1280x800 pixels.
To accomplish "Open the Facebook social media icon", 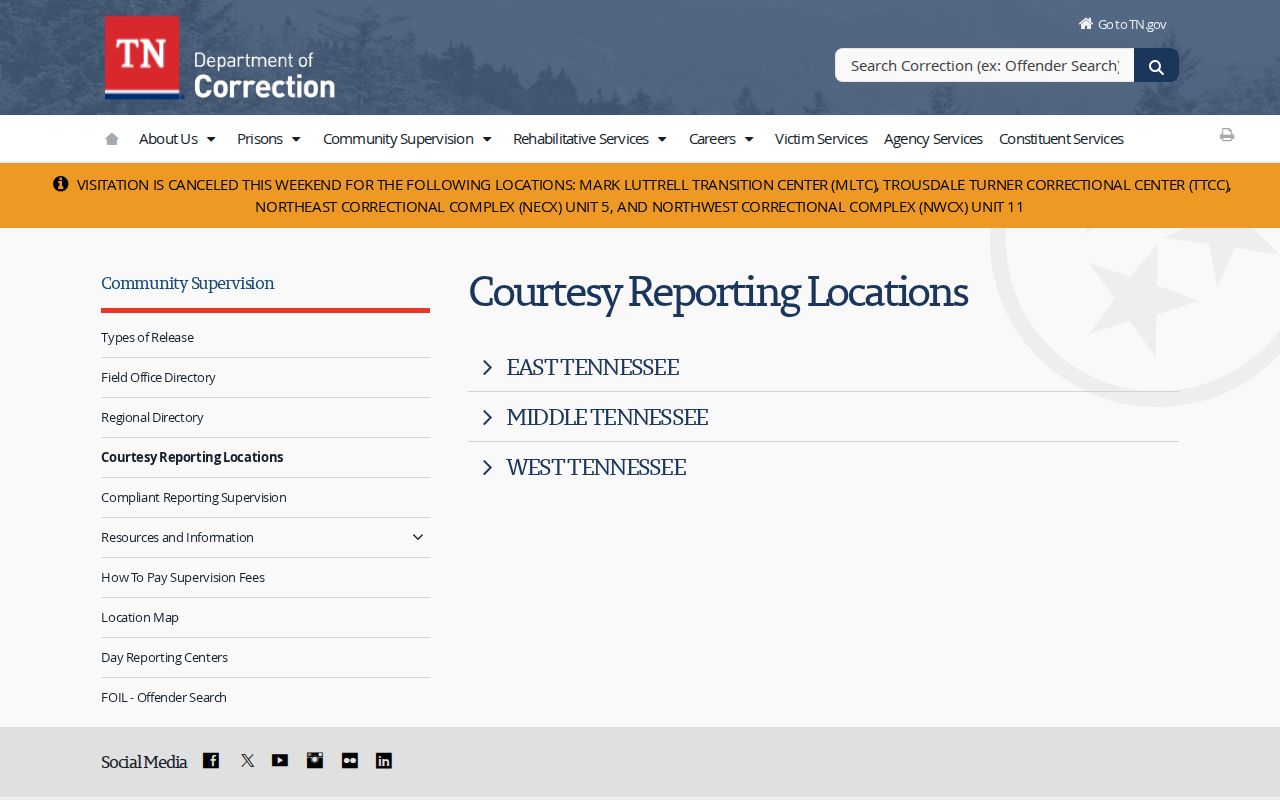I will coord(211,761).
